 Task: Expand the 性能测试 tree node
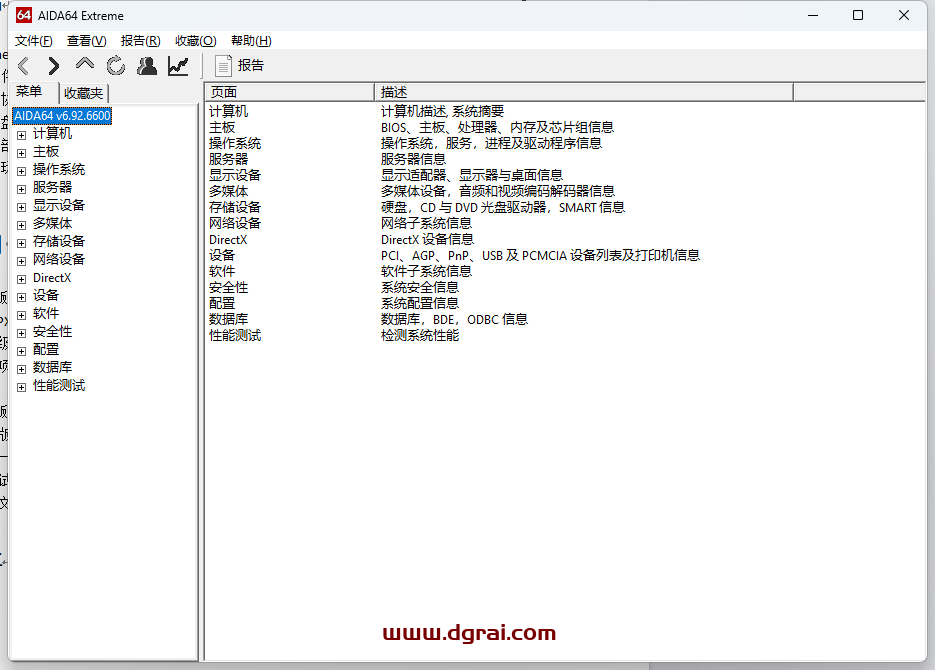coord(21,387)
